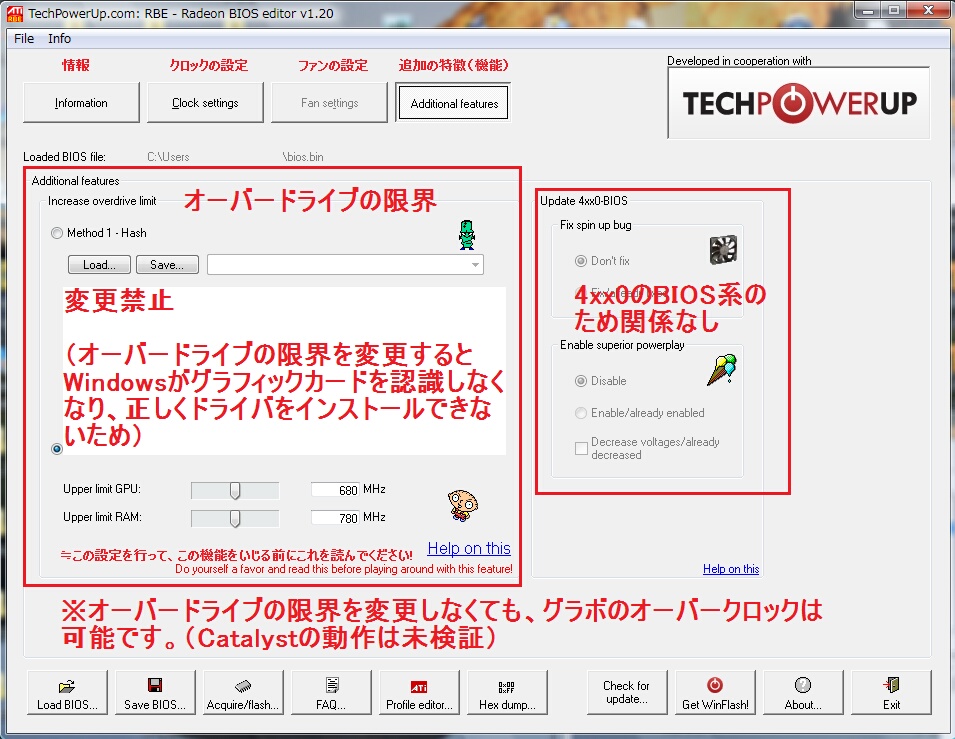The image size is (955, 739).
Task: Expand the hash method dropdown arrow
Action: point(475,265)
